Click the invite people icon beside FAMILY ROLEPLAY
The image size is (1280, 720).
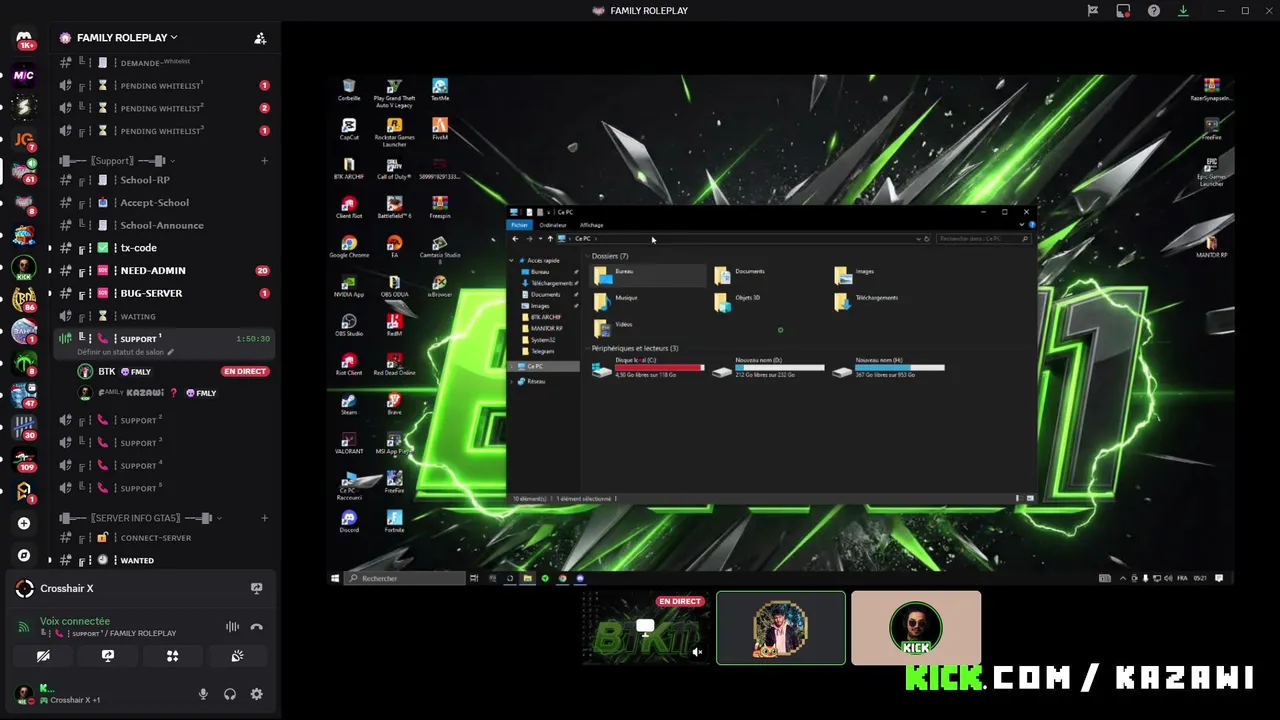[x=260, y=38]
